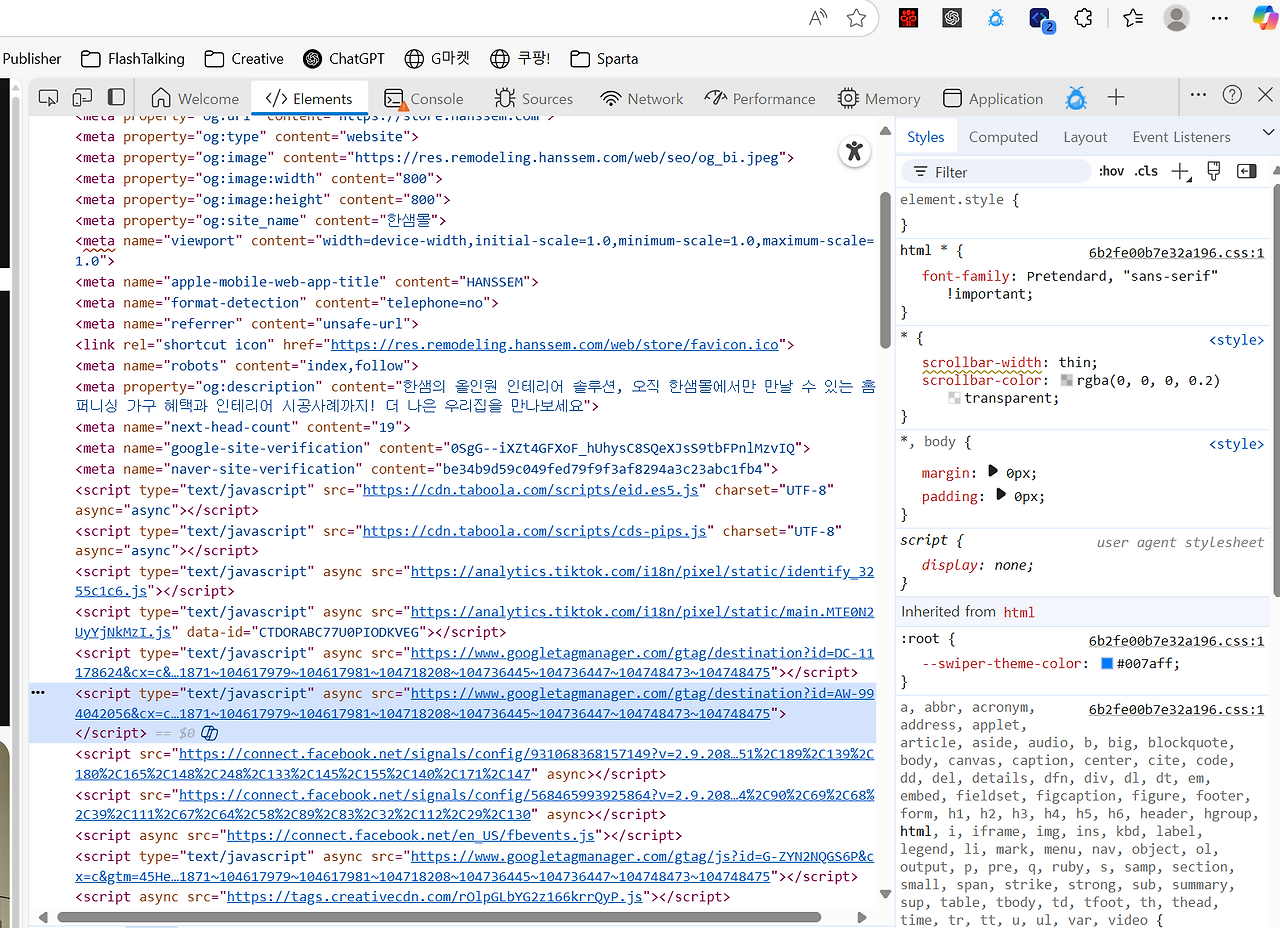Viewport: 1280px width, 928px height.
Task: Focus the styles Filter input field
Action: (x=996, y=171)
